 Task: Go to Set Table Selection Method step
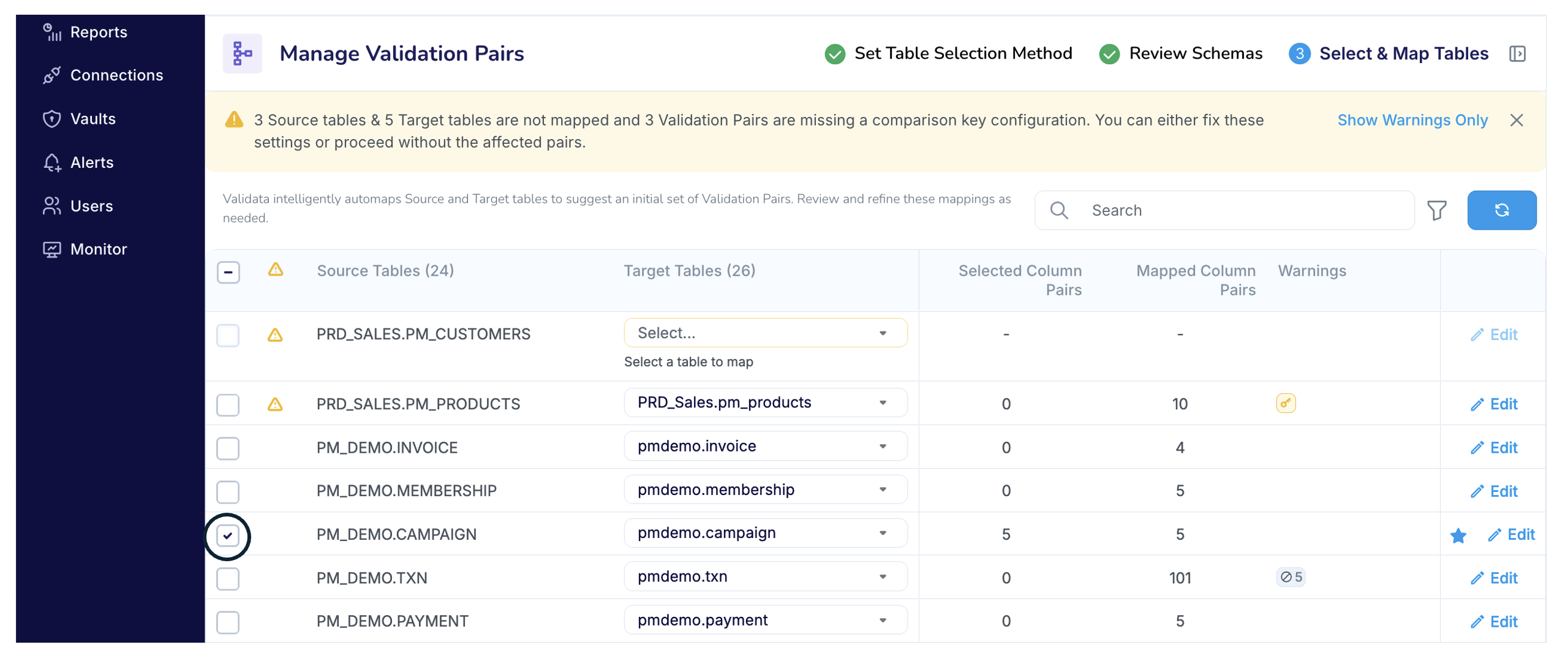(x=963, y=53)
